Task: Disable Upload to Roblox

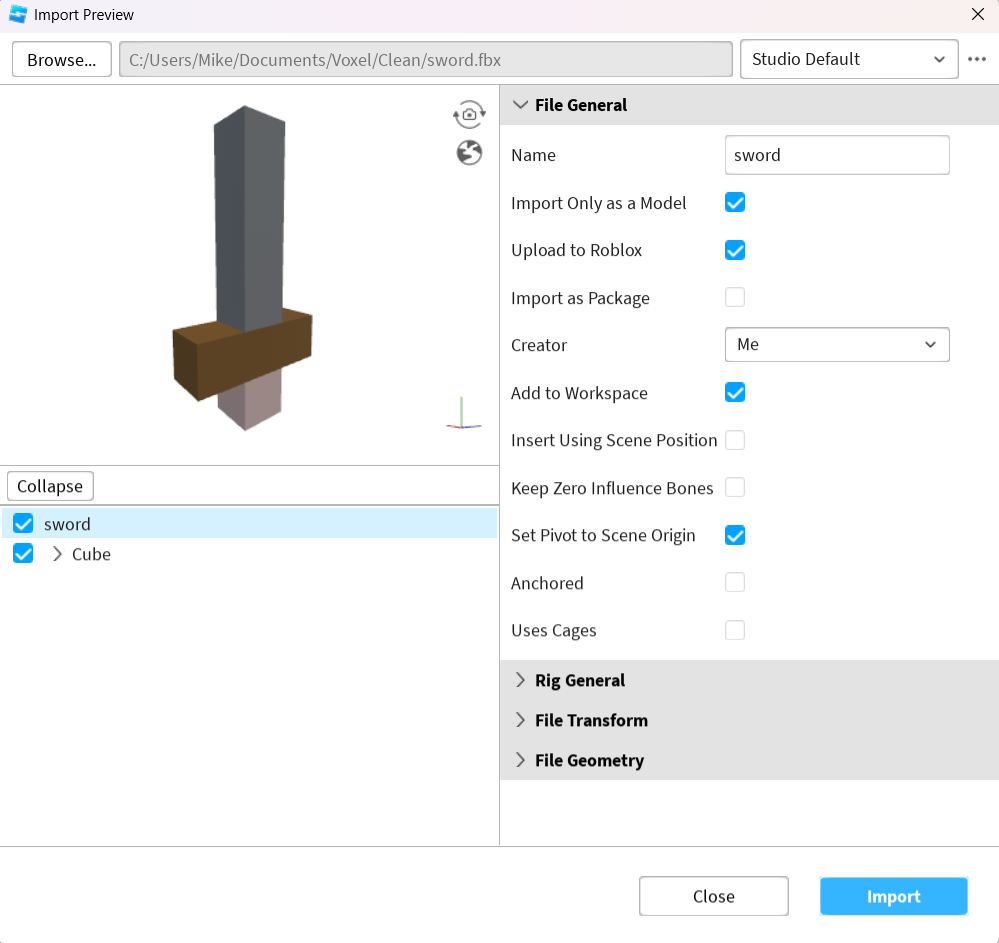Action: [735, 250]
